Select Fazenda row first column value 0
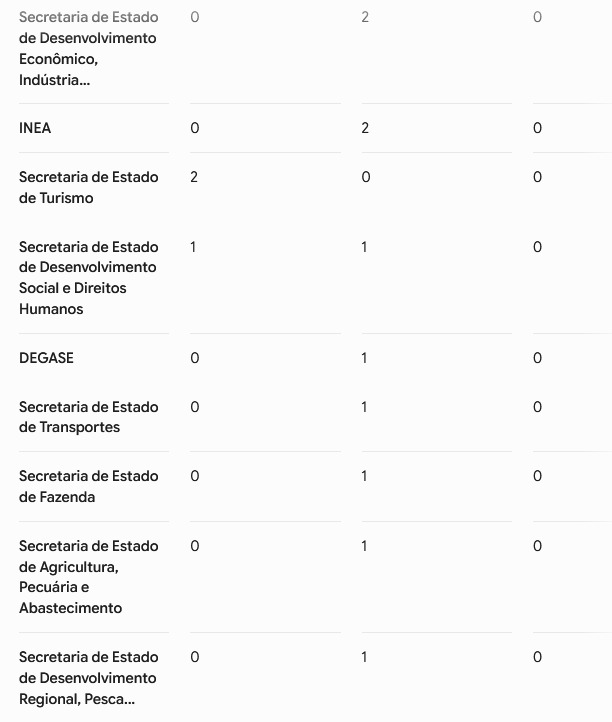 pos(195,476)
